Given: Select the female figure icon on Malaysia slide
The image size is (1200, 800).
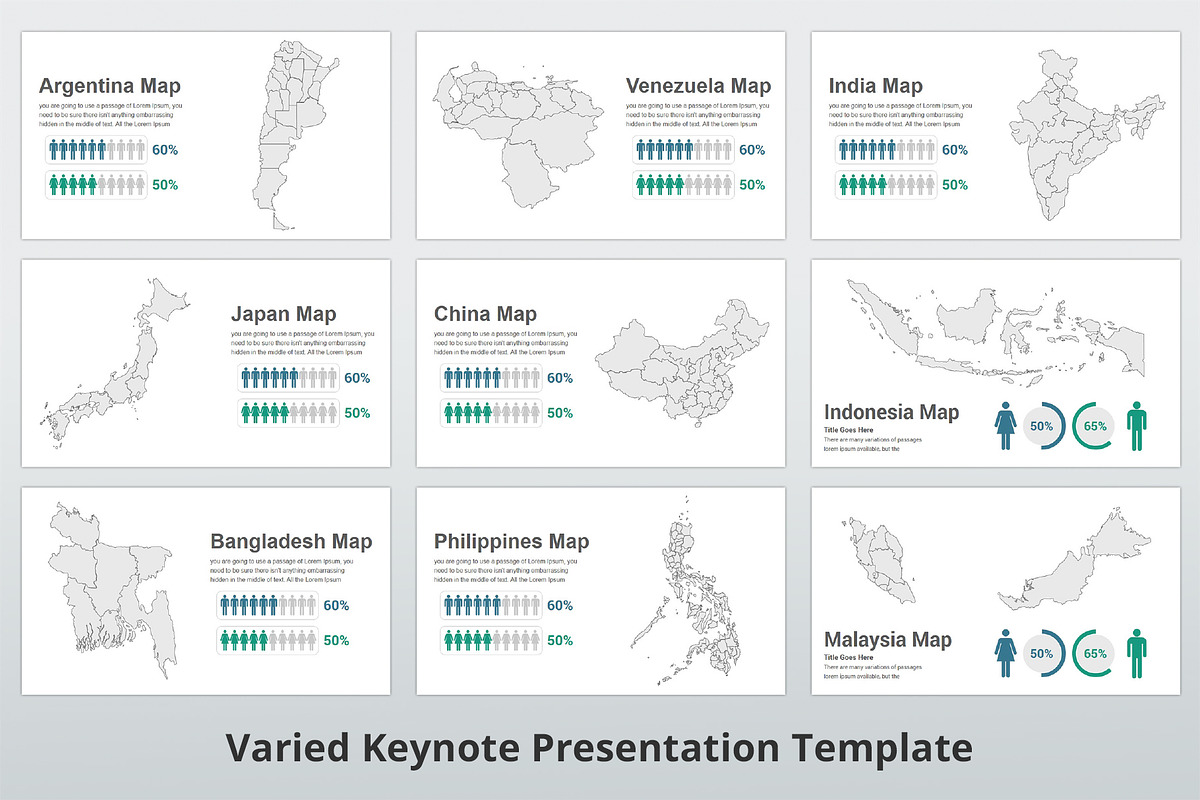Looking at the screenshot, I should [x=1005, y=653].
